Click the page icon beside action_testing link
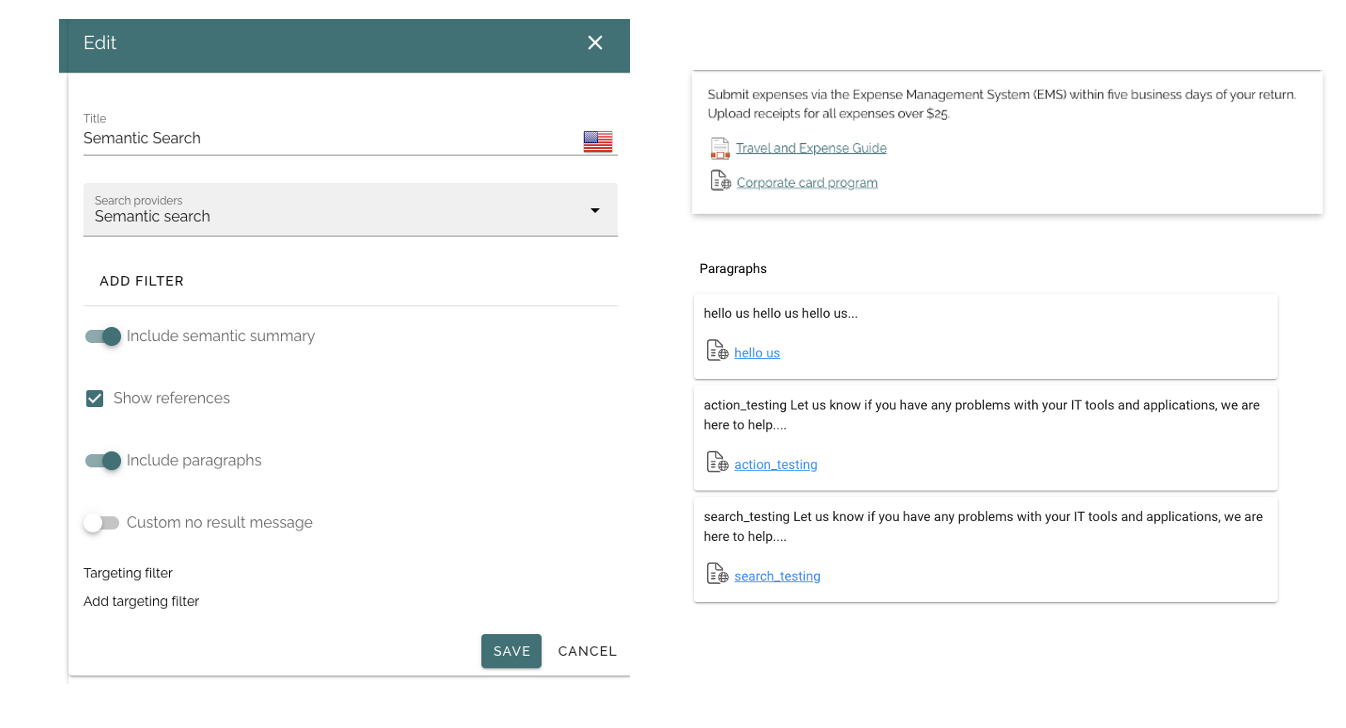 pyautogui.click(x=717, y=462)
